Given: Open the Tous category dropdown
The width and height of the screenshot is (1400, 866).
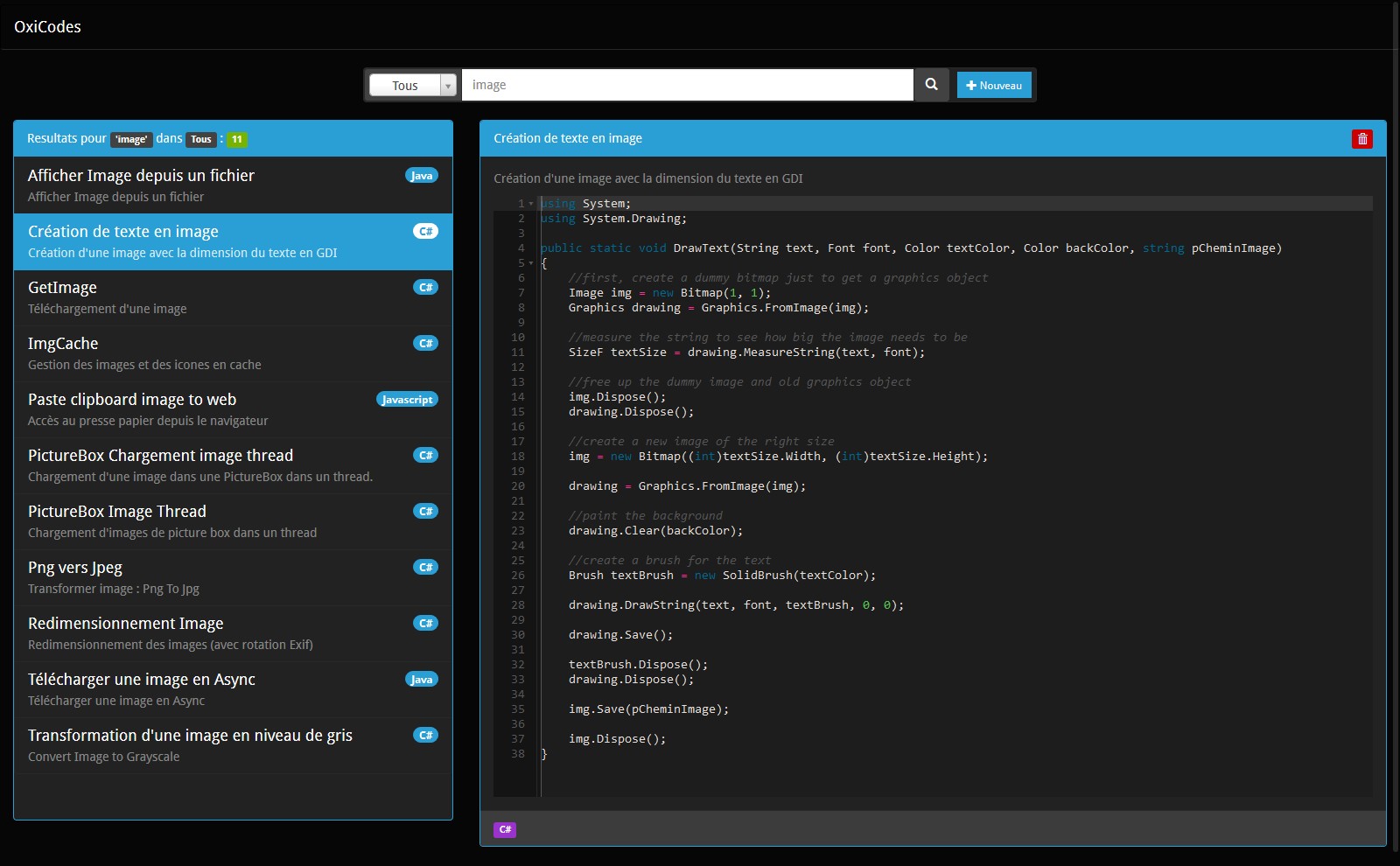Looking at the screenshot, I should coord(413,85).
